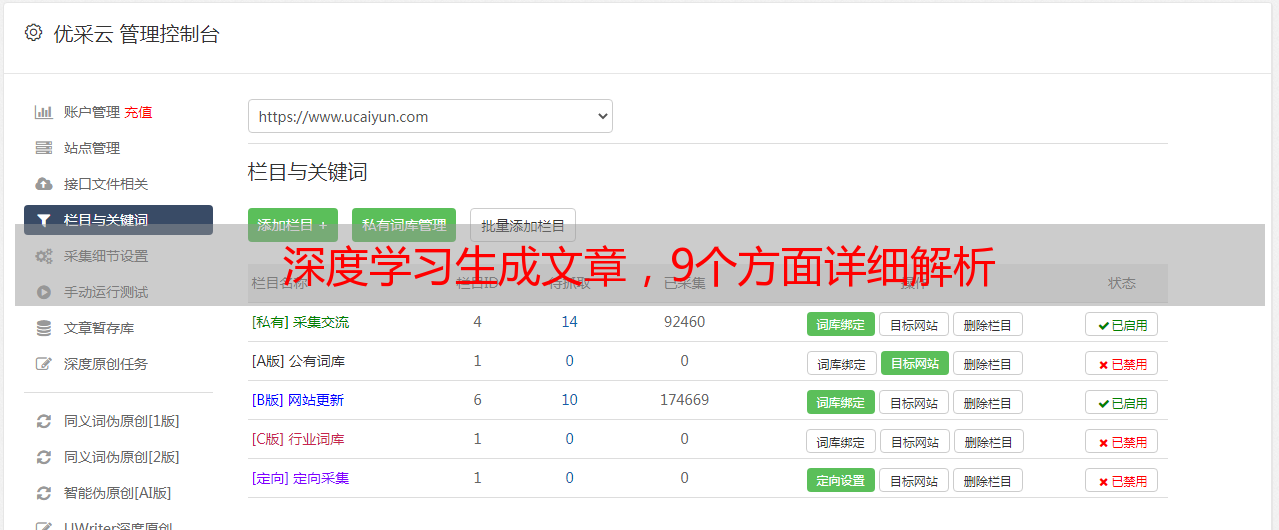
Task: Click the pending count 14 cell
Action: [569, 322]
